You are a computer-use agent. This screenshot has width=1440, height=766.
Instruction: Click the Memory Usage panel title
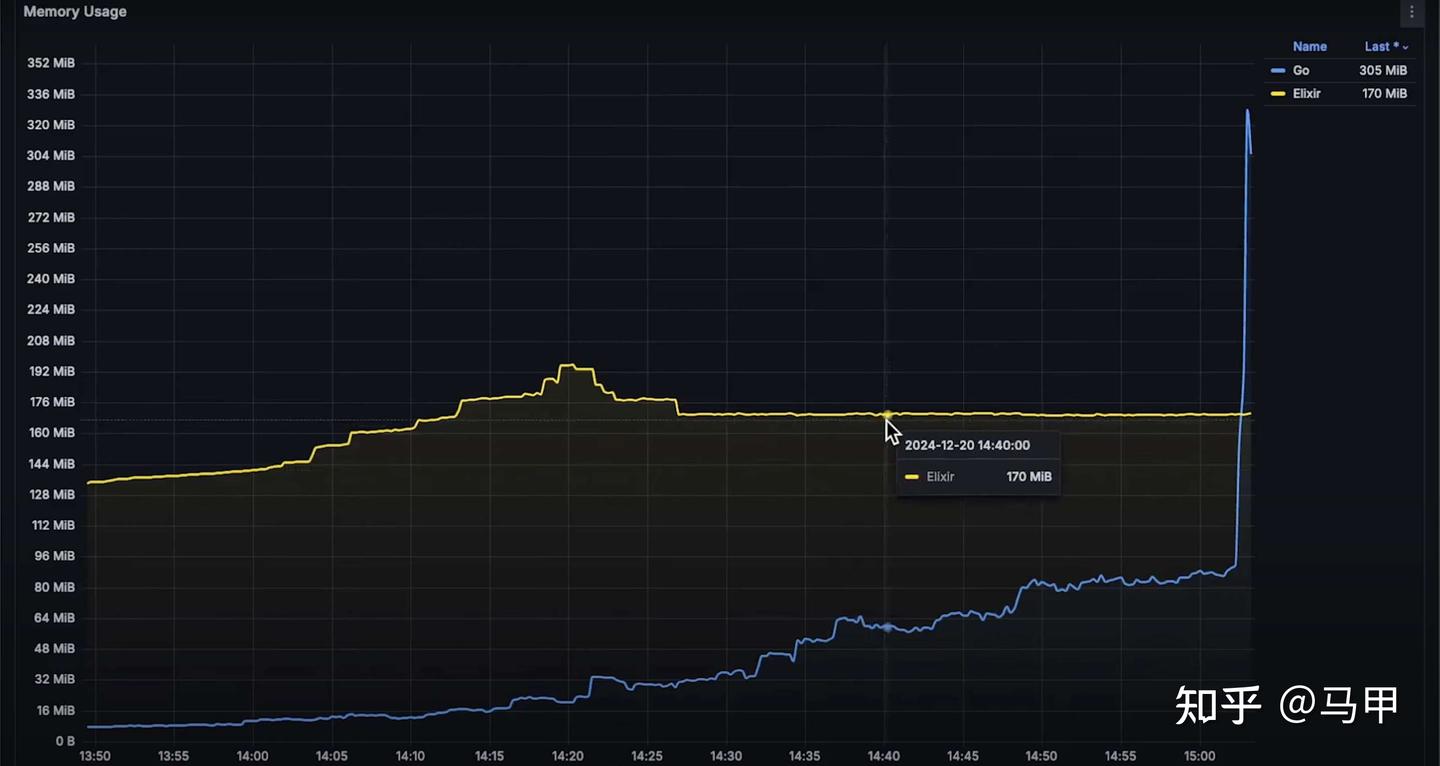(75, 12)
